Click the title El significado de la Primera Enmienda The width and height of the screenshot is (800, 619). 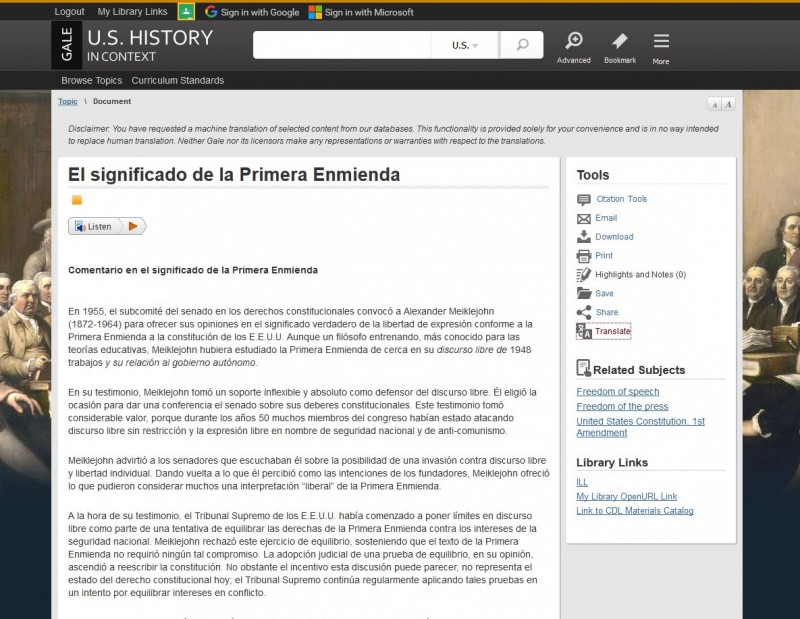(x=234, y=175)
